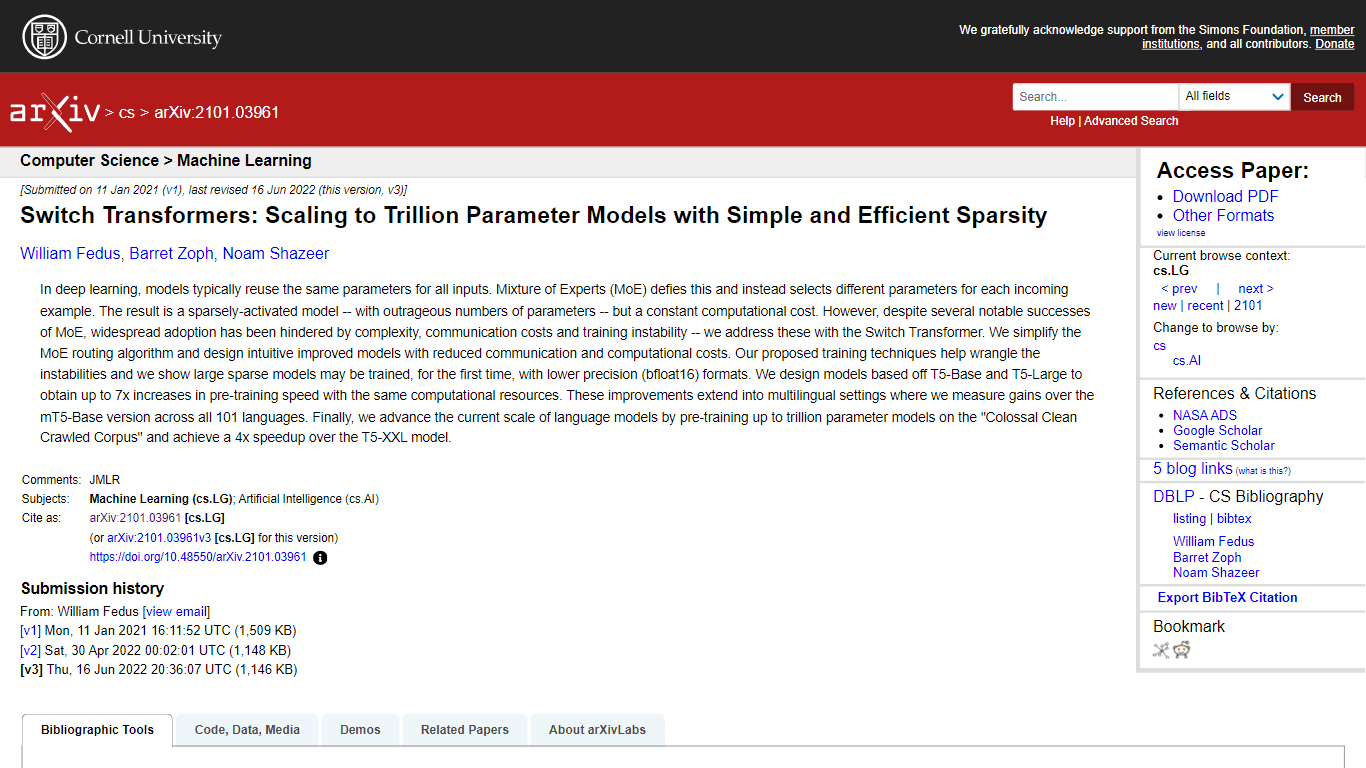Viewport: 1366px width, 768px height.
Task: Open author Noam Shazeer link under title
Action: (x=276, y=254)
